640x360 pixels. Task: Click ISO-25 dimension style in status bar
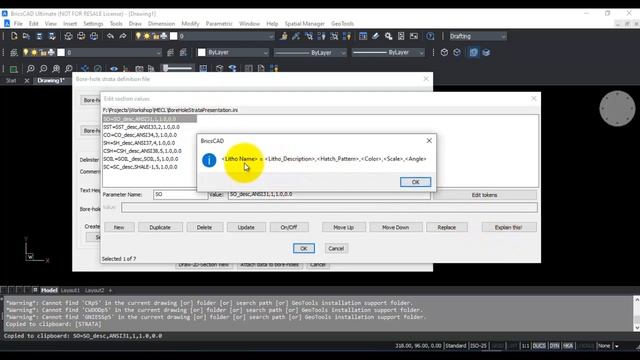pos(478,346)
